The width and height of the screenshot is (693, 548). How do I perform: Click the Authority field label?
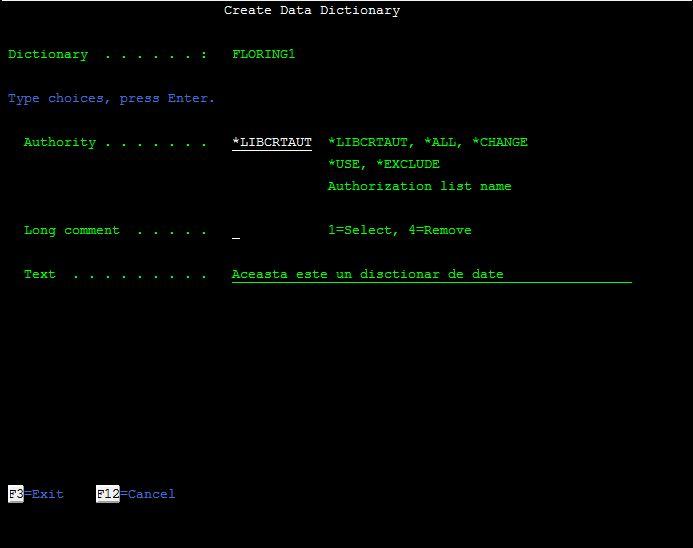click(59, 143)
